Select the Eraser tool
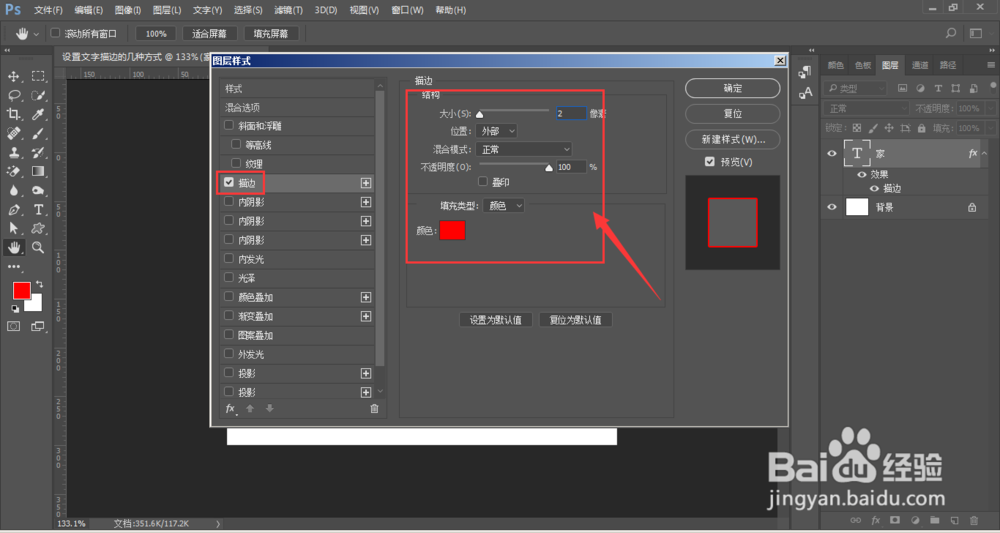This screenshot has height=533, width=1000. 13,171
